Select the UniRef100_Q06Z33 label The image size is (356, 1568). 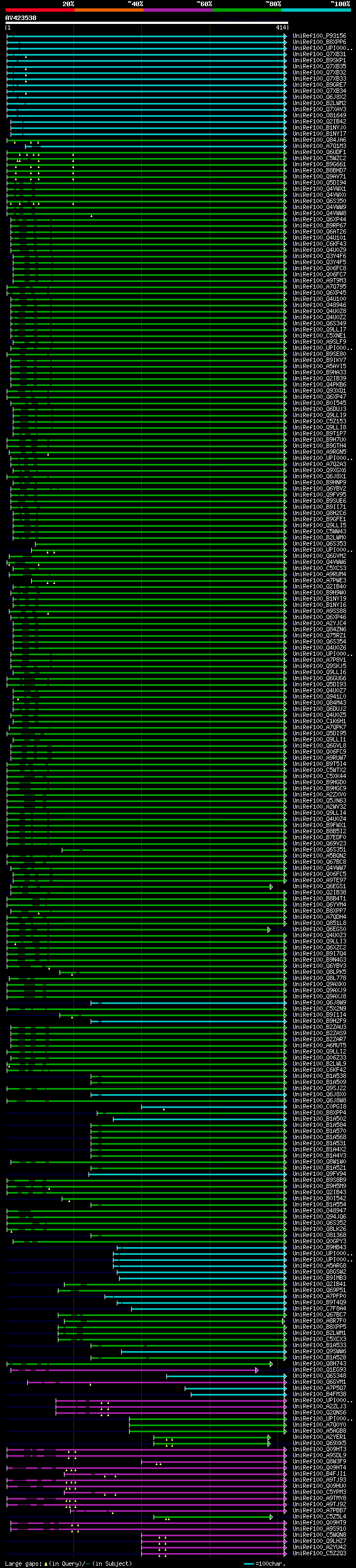pyautogui.click(x=319, y=1058)
